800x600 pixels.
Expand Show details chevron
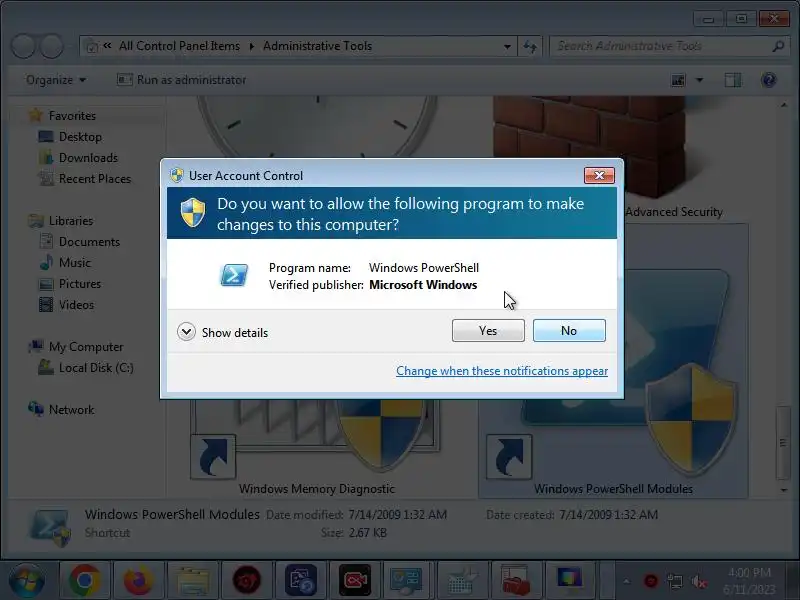tap(186, 332)
